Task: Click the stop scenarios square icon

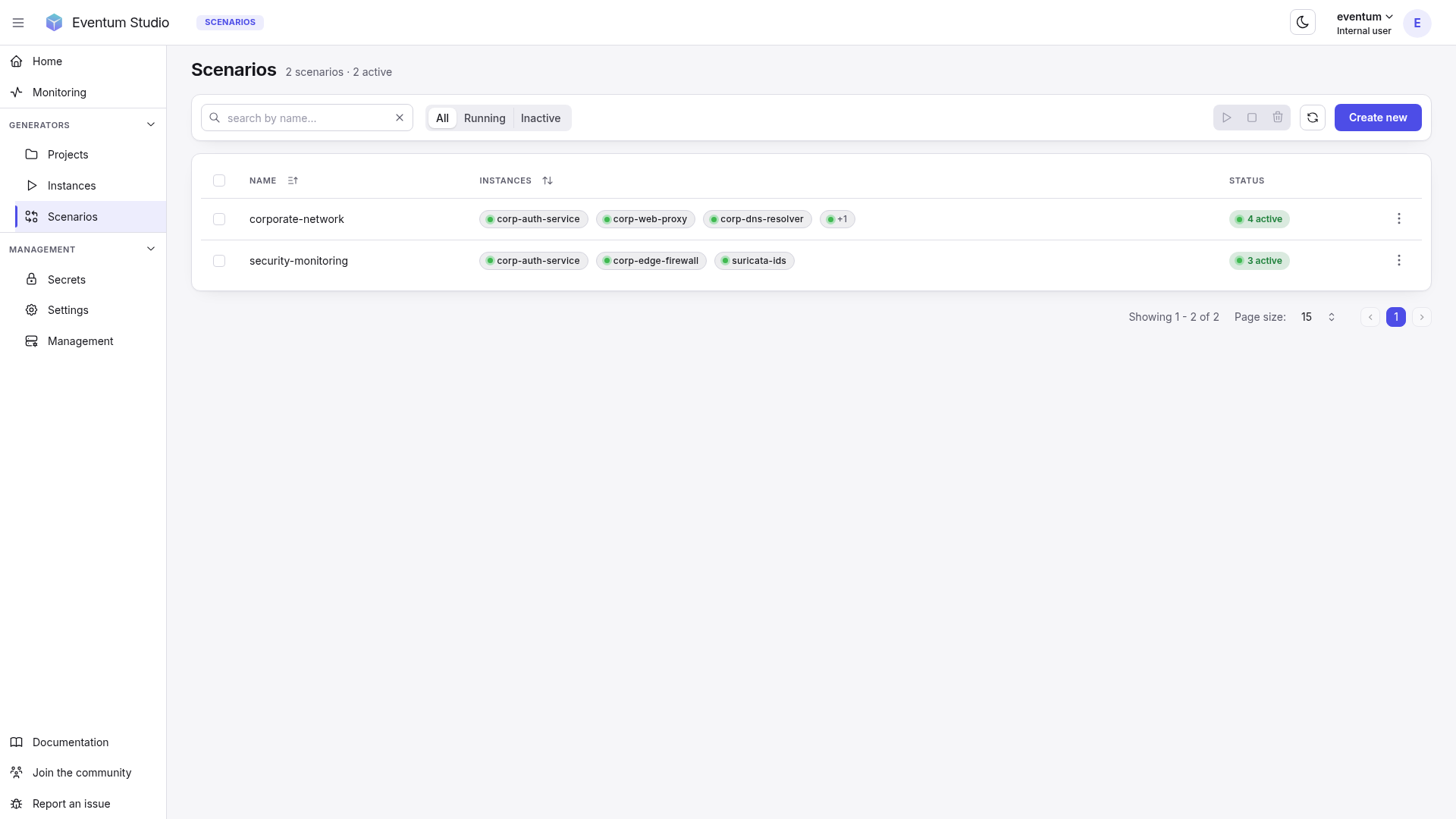Action: (1252, 118)
